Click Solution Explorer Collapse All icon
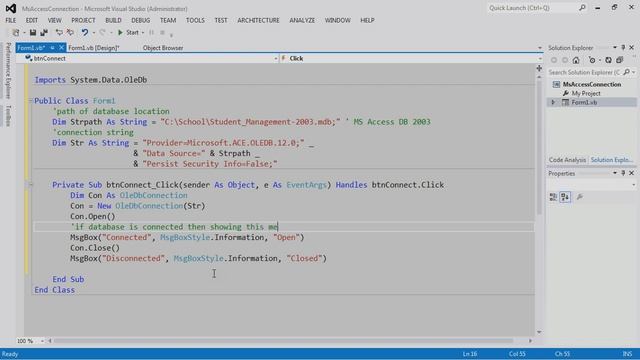Viewport: 640px width, 360px height. tap(620, 60)
